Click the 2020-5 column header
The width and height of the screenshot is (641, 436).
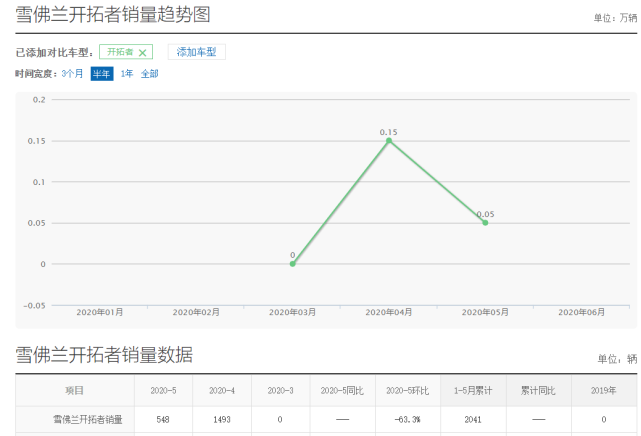[x=163, y=391]
